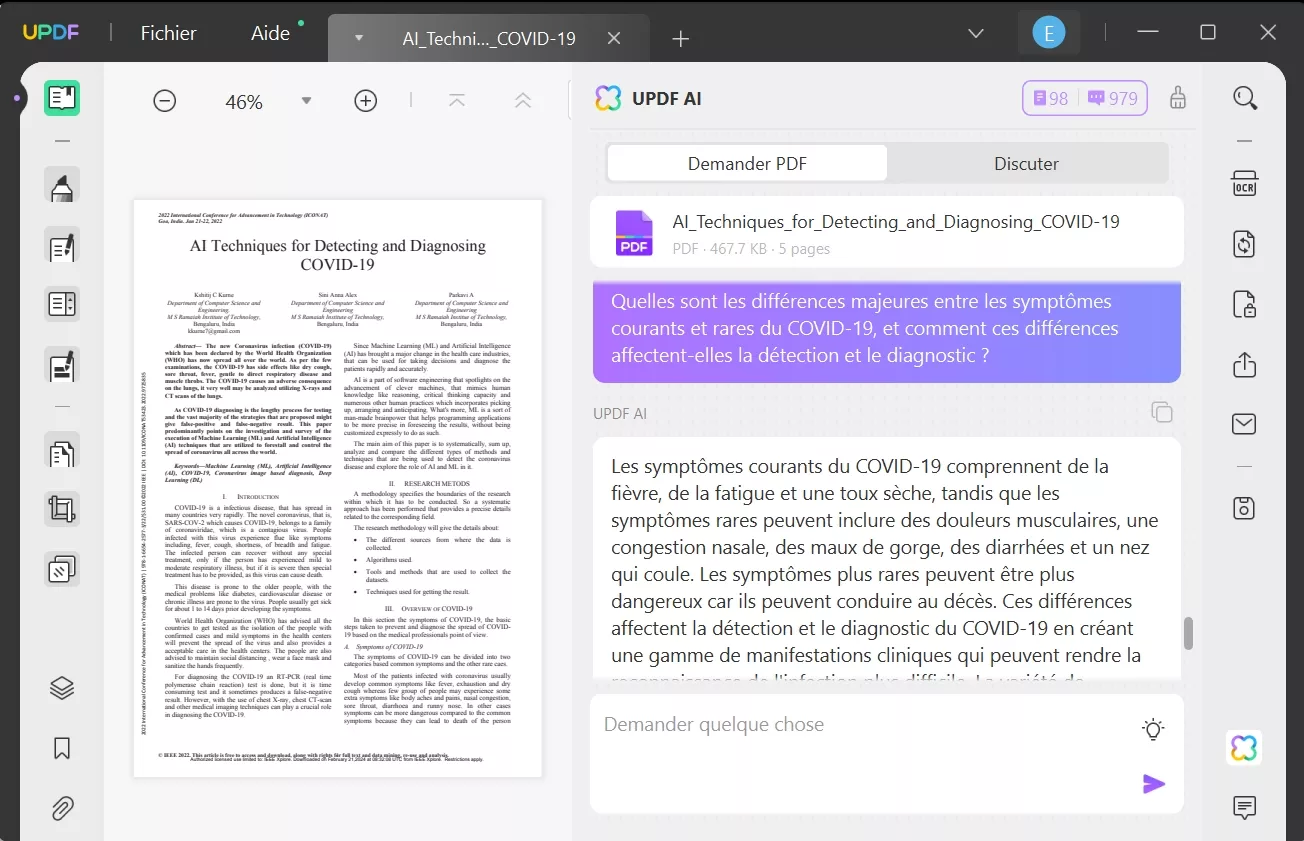The image size is (1304, 841).
Task: Toggle the UPDF AI floating assistant
Action: [1243, 747]
